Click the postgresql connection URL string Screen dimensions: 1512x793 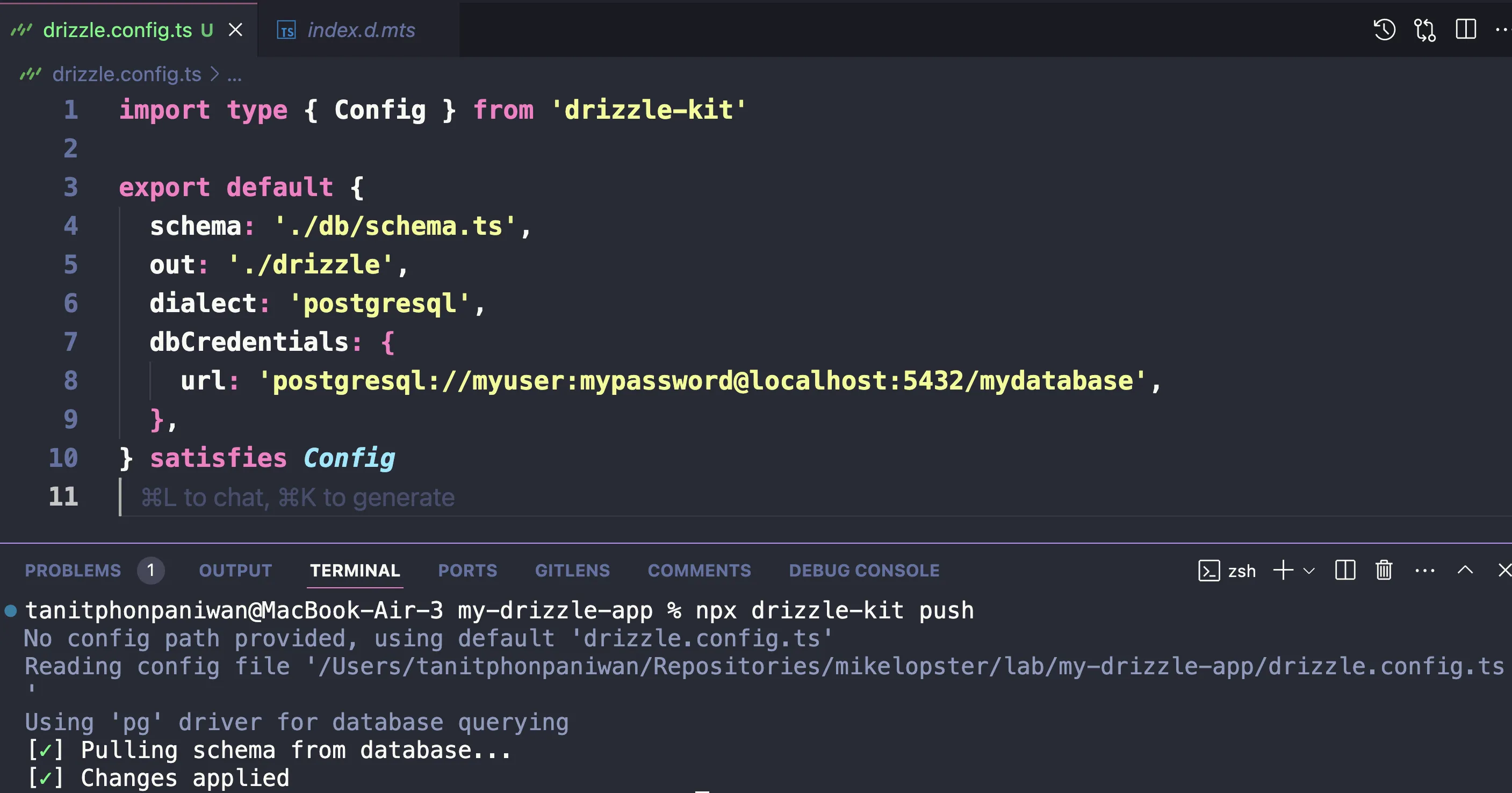(703, 380)
